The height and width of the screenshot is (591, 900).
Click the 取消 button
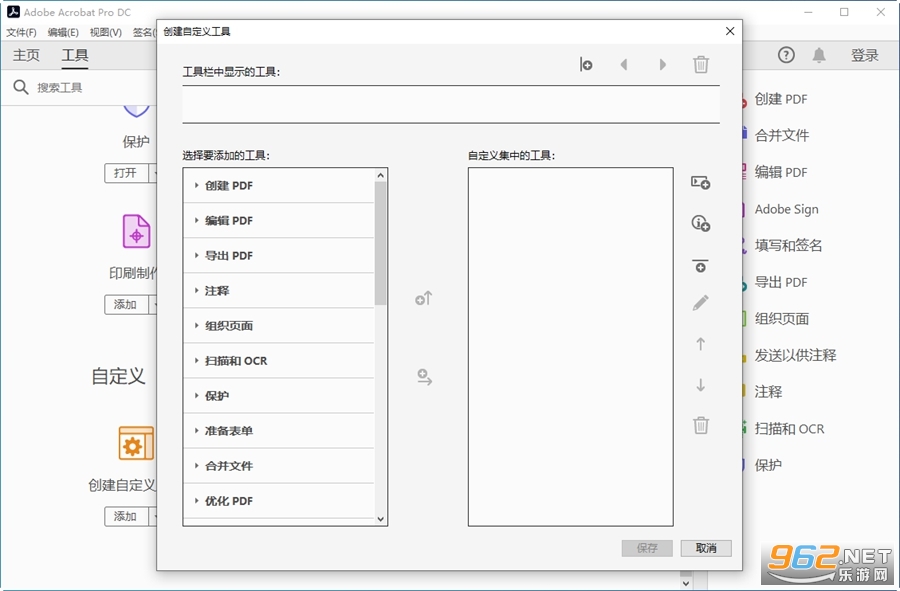tap(706, 548)
